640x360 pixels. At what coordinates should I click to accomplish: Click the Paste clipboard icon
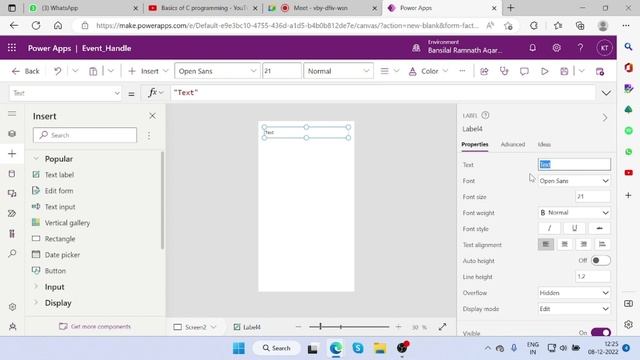(93, 71)
